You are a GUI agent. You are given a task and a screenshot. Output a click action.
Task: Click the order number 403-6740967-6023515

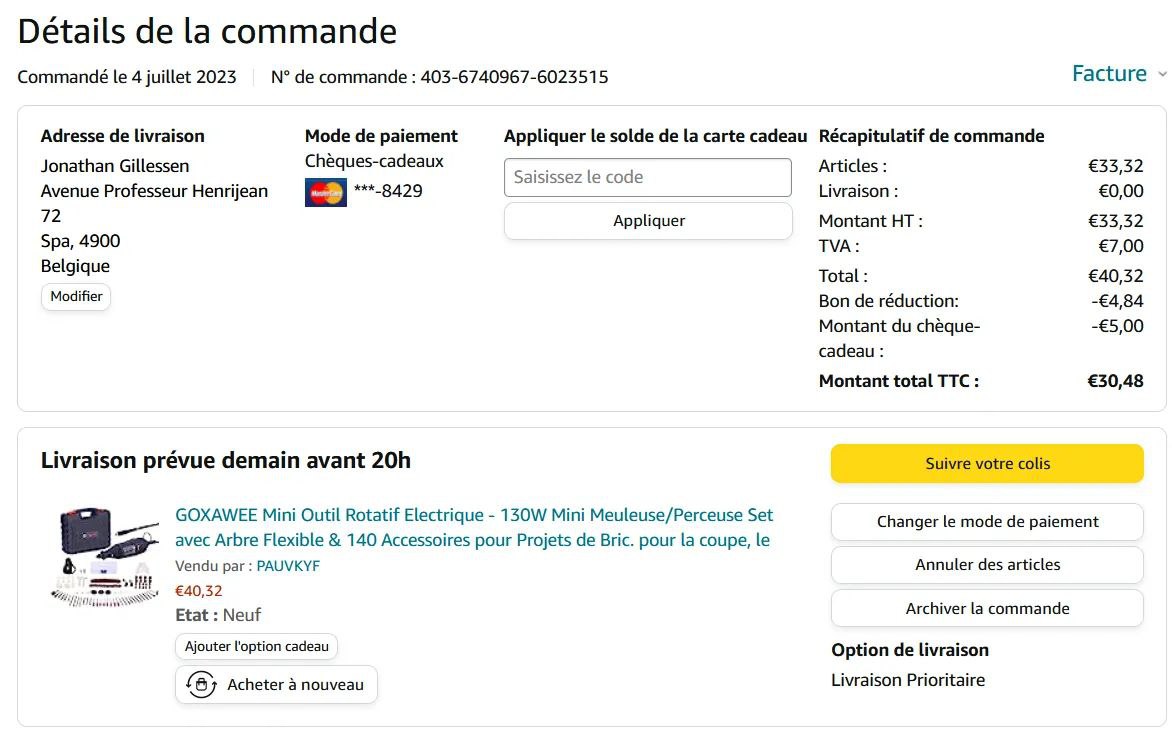514,77
